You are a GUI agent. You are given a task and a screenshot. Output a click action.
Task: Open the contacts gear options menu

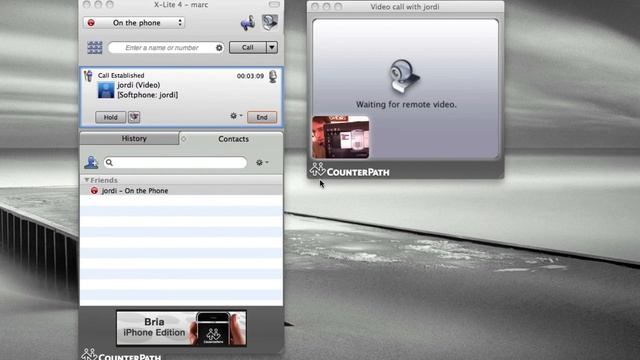262,162
